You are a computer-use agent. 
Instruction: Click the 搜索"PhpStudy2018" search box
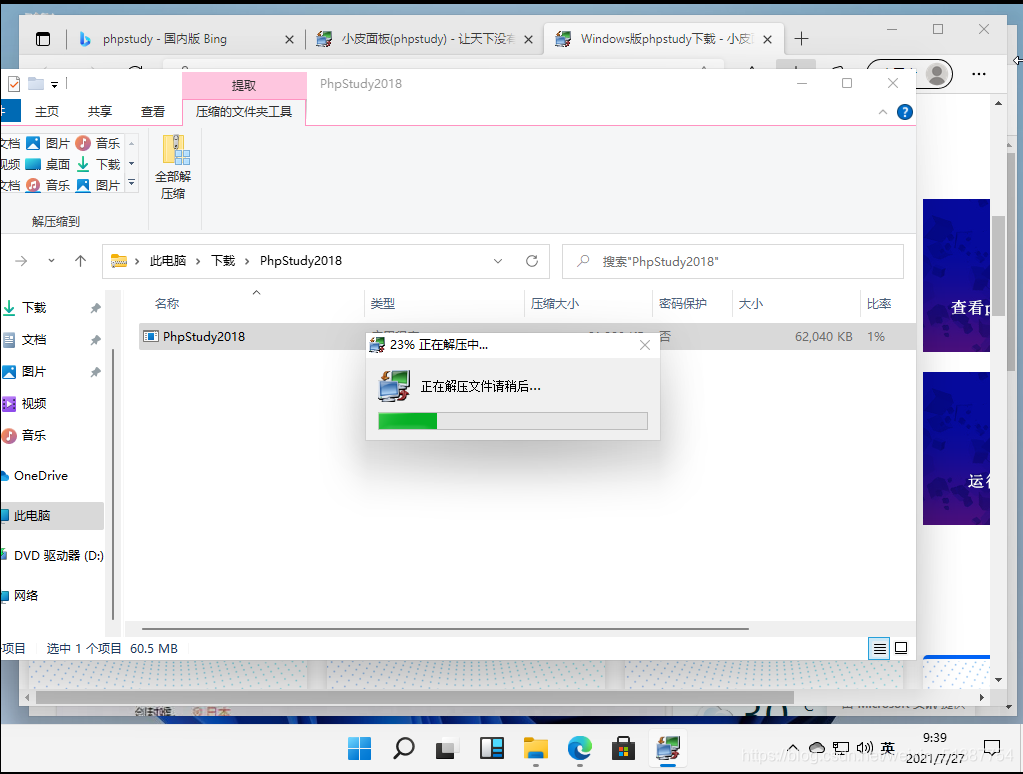733,262
